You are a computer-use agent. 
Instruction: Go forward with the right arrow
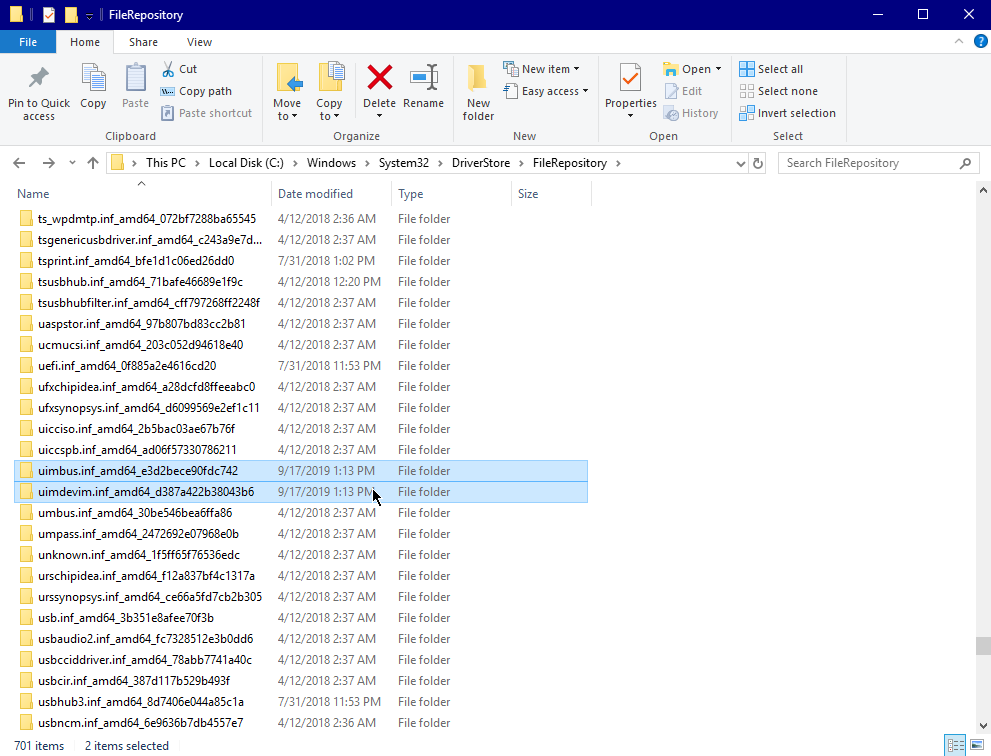[49, 163]
